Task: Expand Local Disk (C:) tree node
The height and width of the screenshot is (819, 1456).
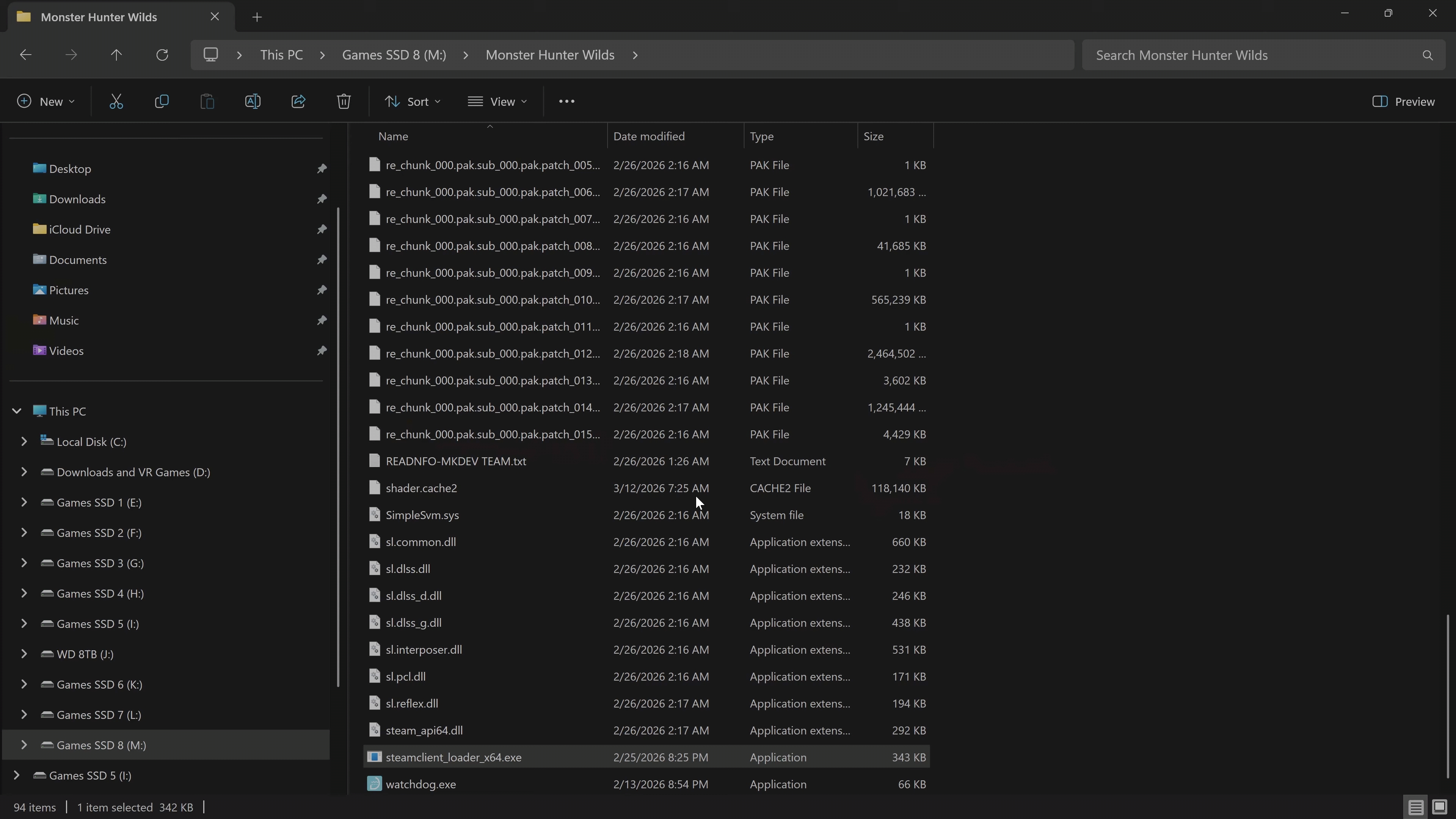Action: 24,441
